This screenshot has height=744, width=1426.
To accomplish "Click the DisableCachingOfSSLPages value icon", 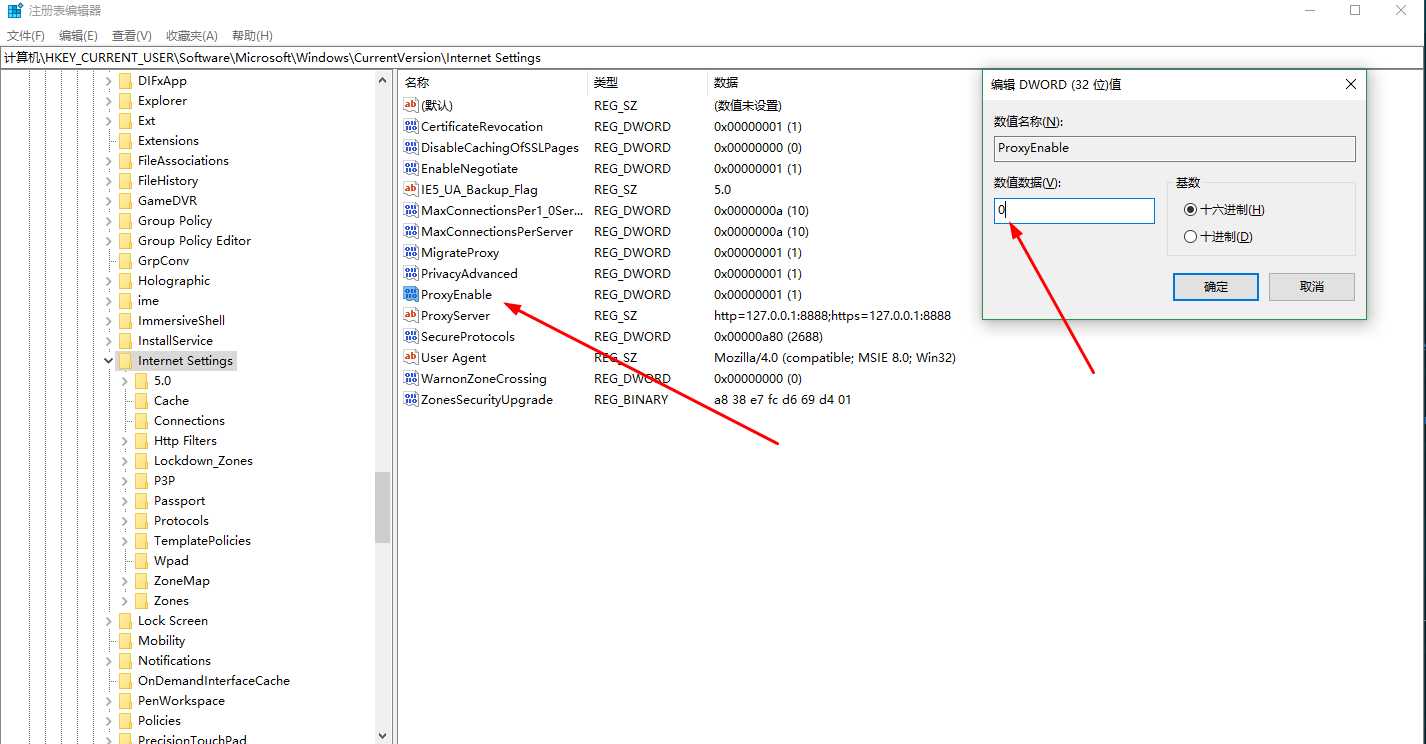I will (x=410, y=147).
